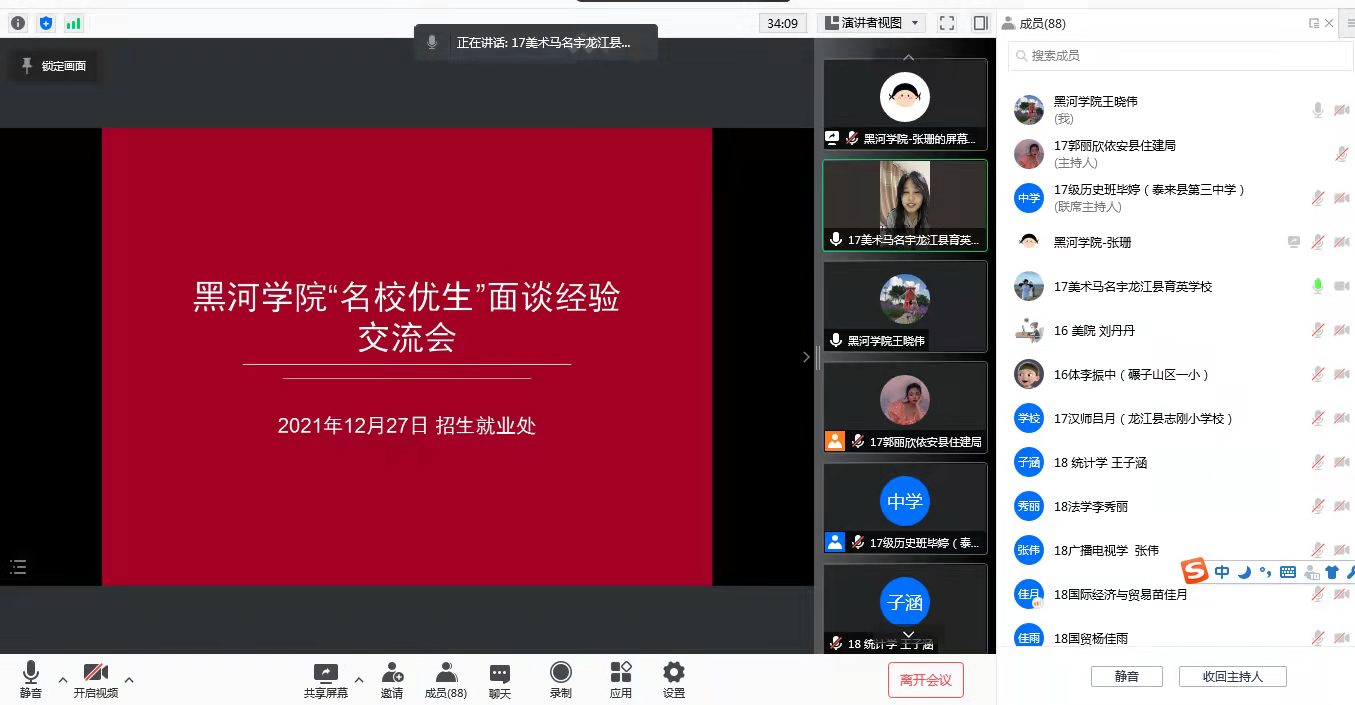Image resolution: width=1355 pixels, height=705 pixels.
Task: Open the apps icon in toolbar
Action: tap(621, 673)
